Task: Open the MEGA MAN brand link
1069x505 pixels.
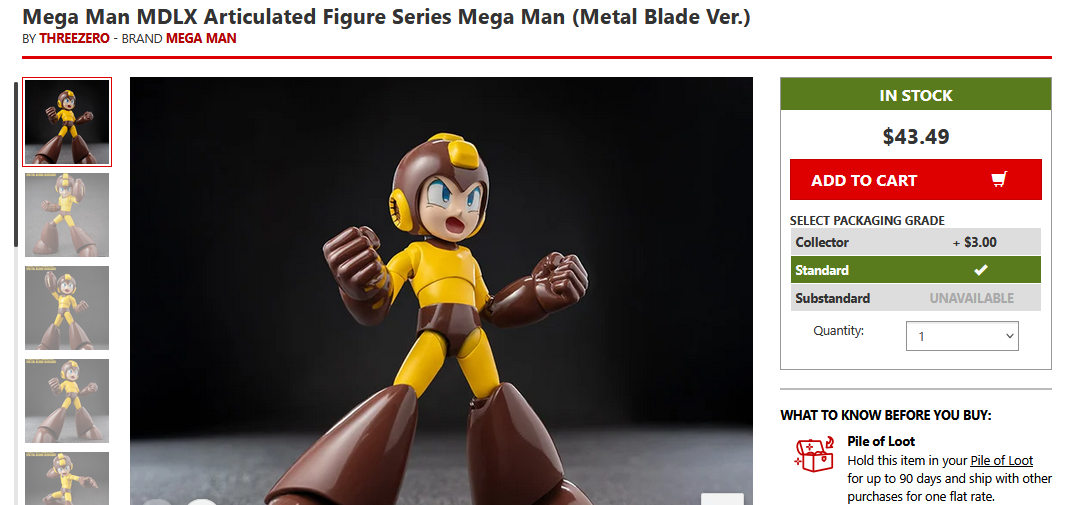Action: (201, 39)
